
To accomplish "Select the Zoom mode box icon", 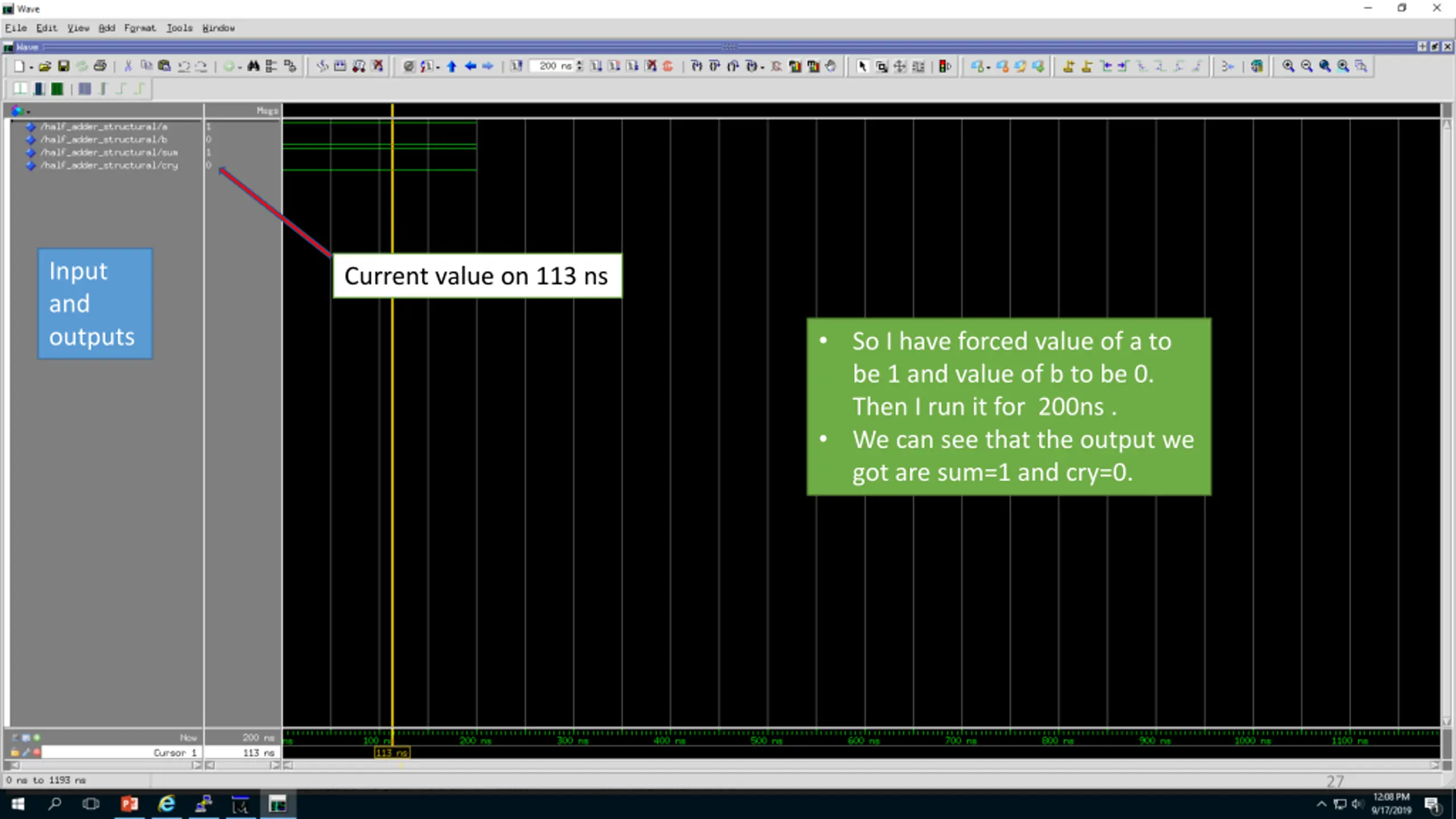I will pos(882,67).
